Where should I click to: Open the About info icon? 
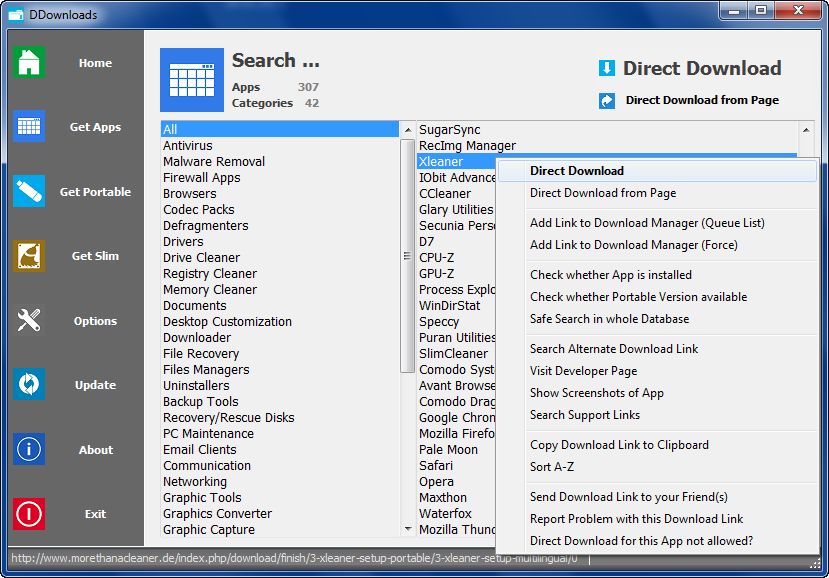point(29,449)
